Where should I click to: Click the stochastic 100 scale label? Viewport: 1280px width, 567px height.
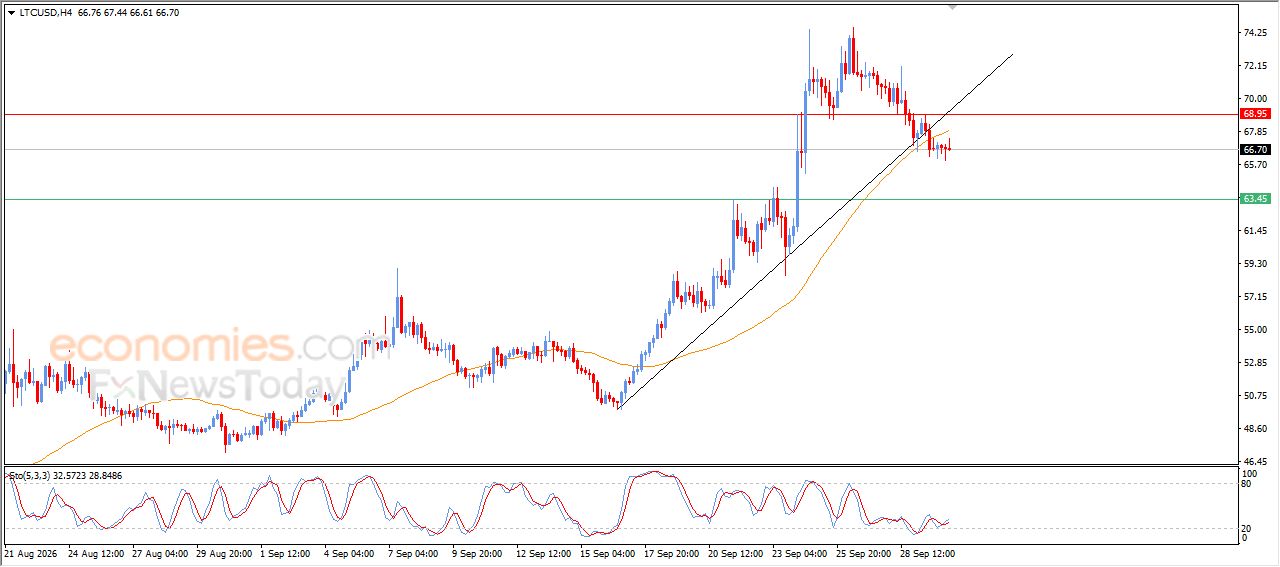[1250, 472]
